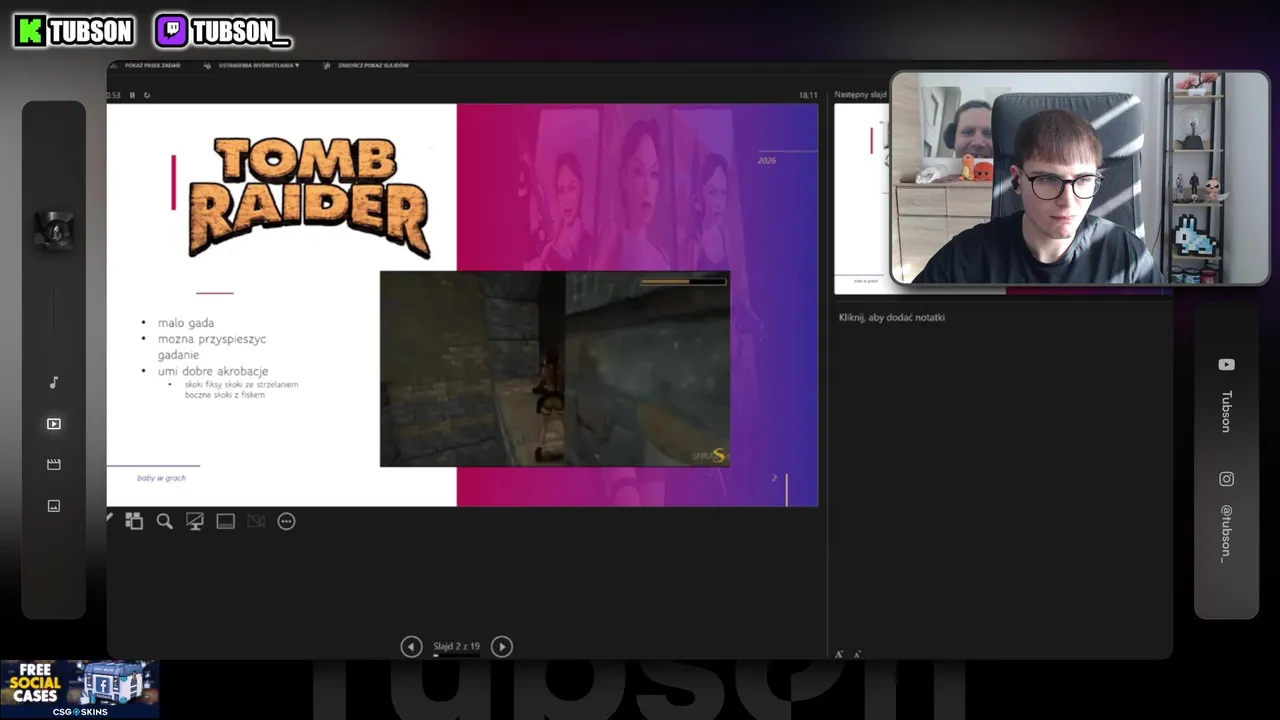The width and height of the screenshot is (1280, 720).
Task: Decrease notes font size
Action: pyautogui.click(x=857, y=655)
